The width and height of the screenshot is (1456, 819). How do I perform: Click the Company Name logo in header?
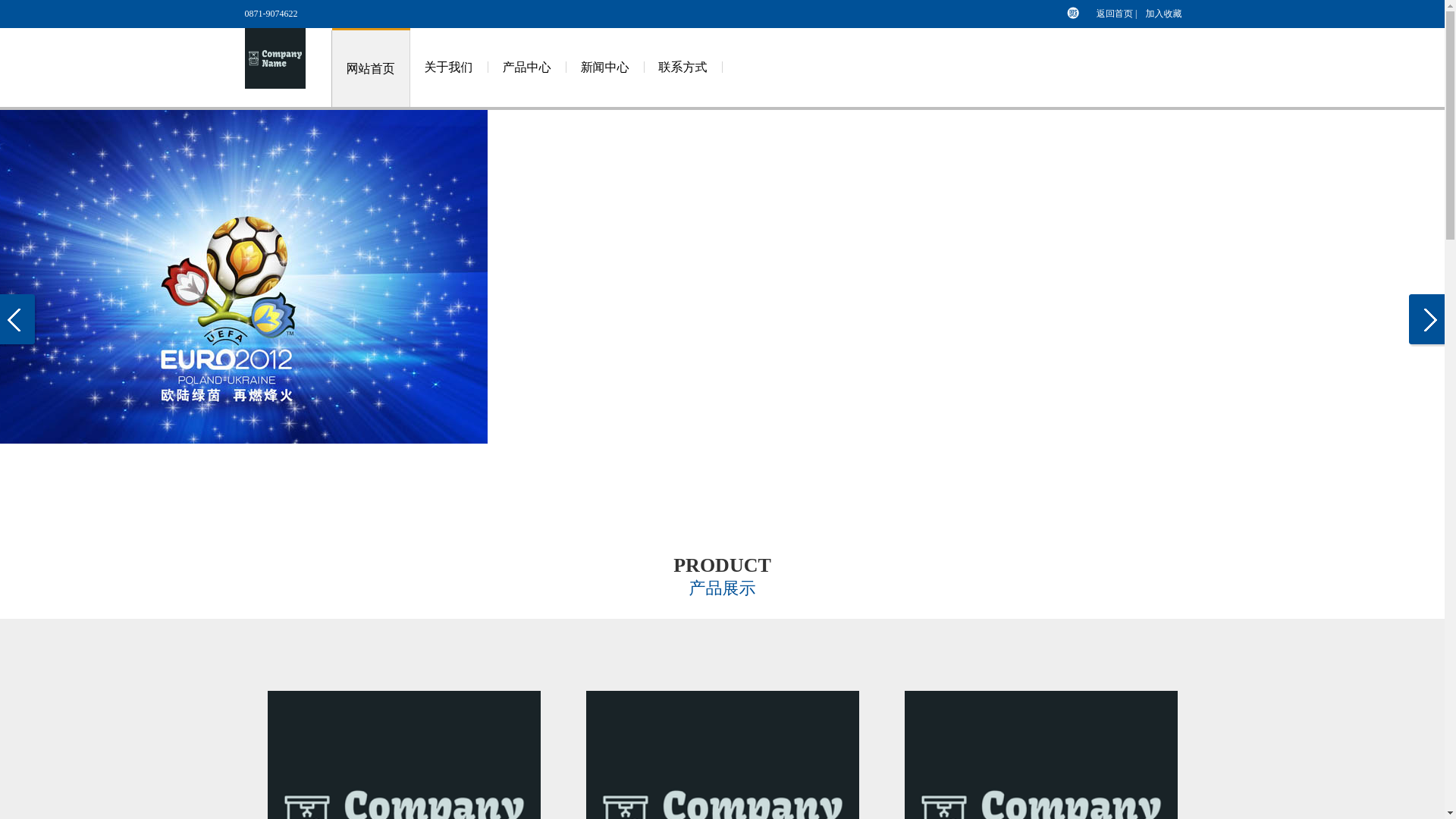(275, 58)
